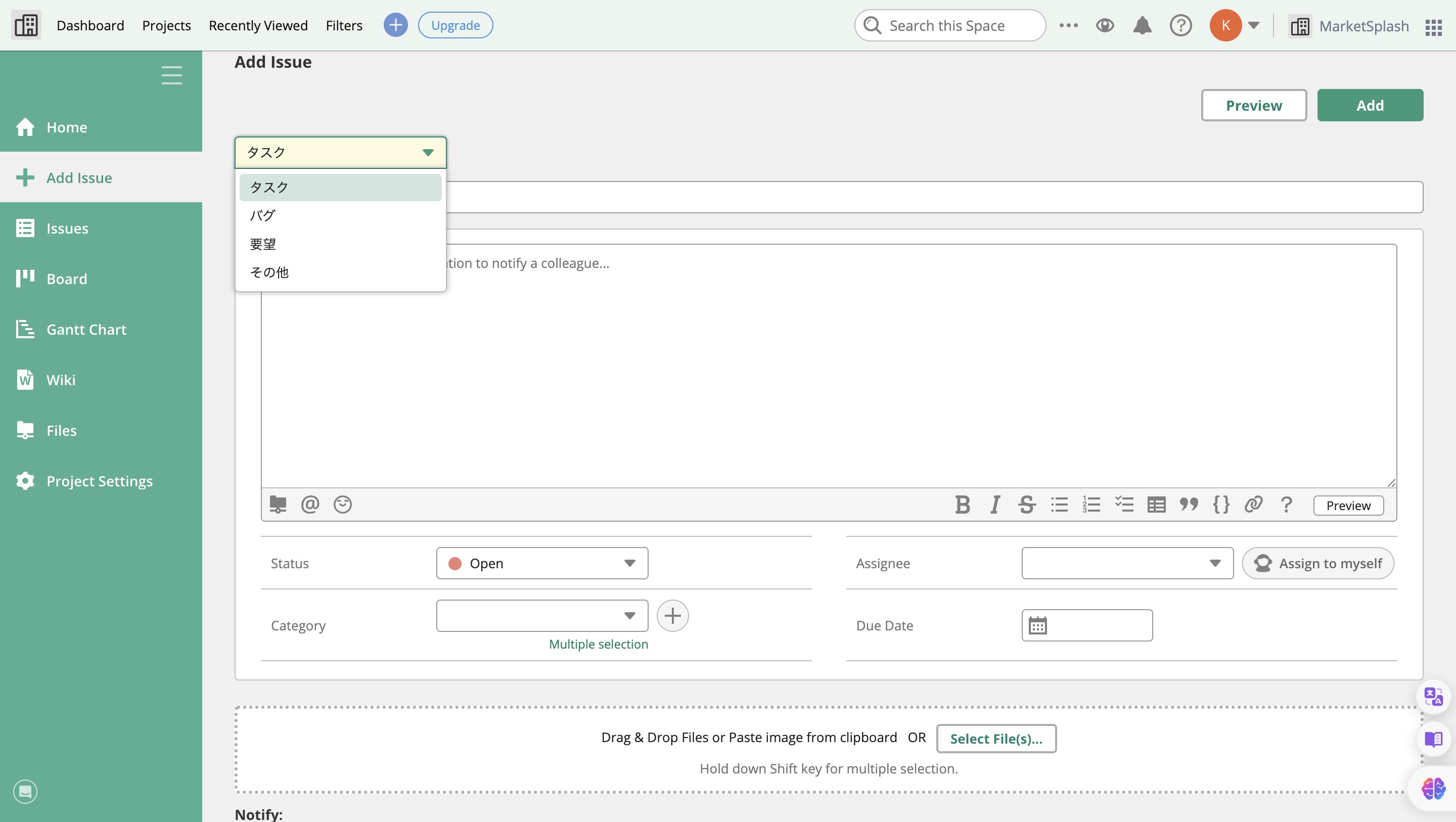1456x822 pixels.
Task: Click the link insert icon
Action: [1253, 505]
